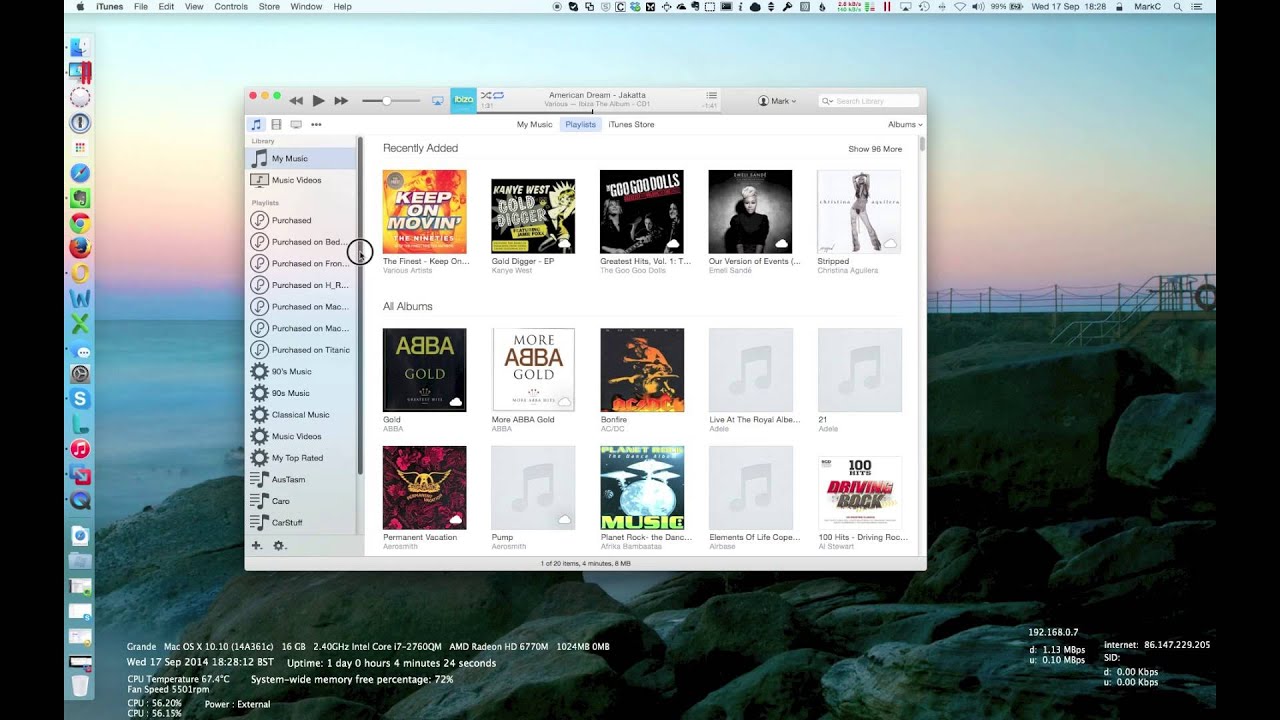Open the sidebar gear settings menu
Viewport: 1280px width, 720px height.
(279, 545)
